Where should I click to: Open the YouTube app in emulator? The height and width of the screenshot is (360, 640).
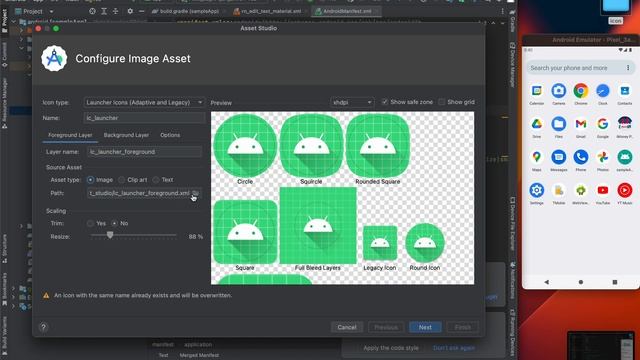(x=603, y=190)
